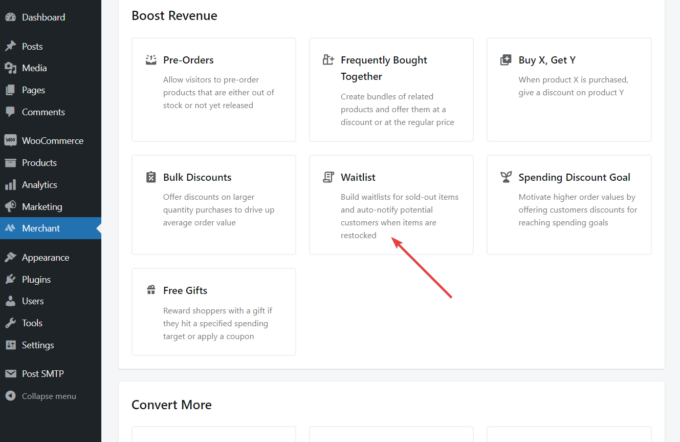Viewport: 680px width, 442px height.
Task: Click the WooCommerce sidebar icon
Action: (x=10, y=141)
